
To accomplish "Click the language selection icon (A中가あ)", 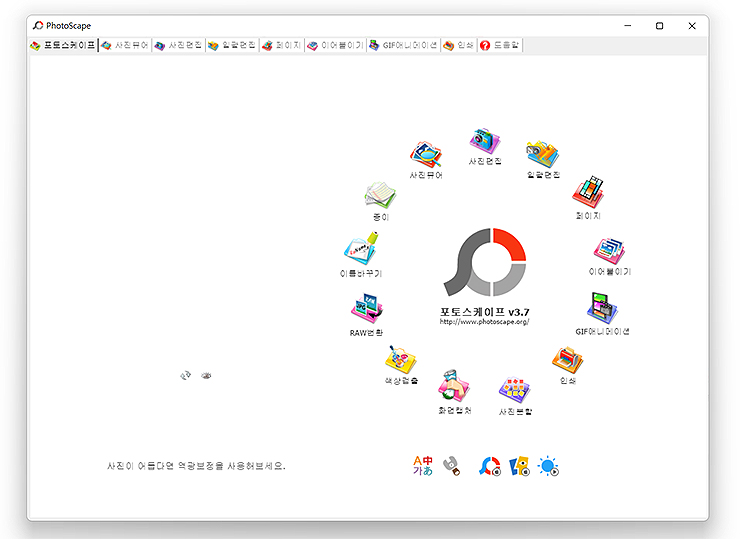I will pos(423,465).
